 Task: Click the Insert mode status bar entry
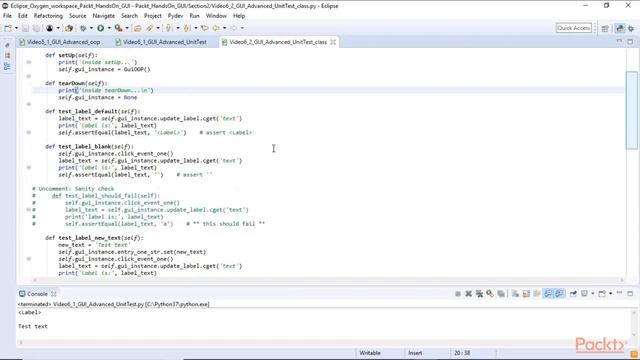[x=415, y=353]
